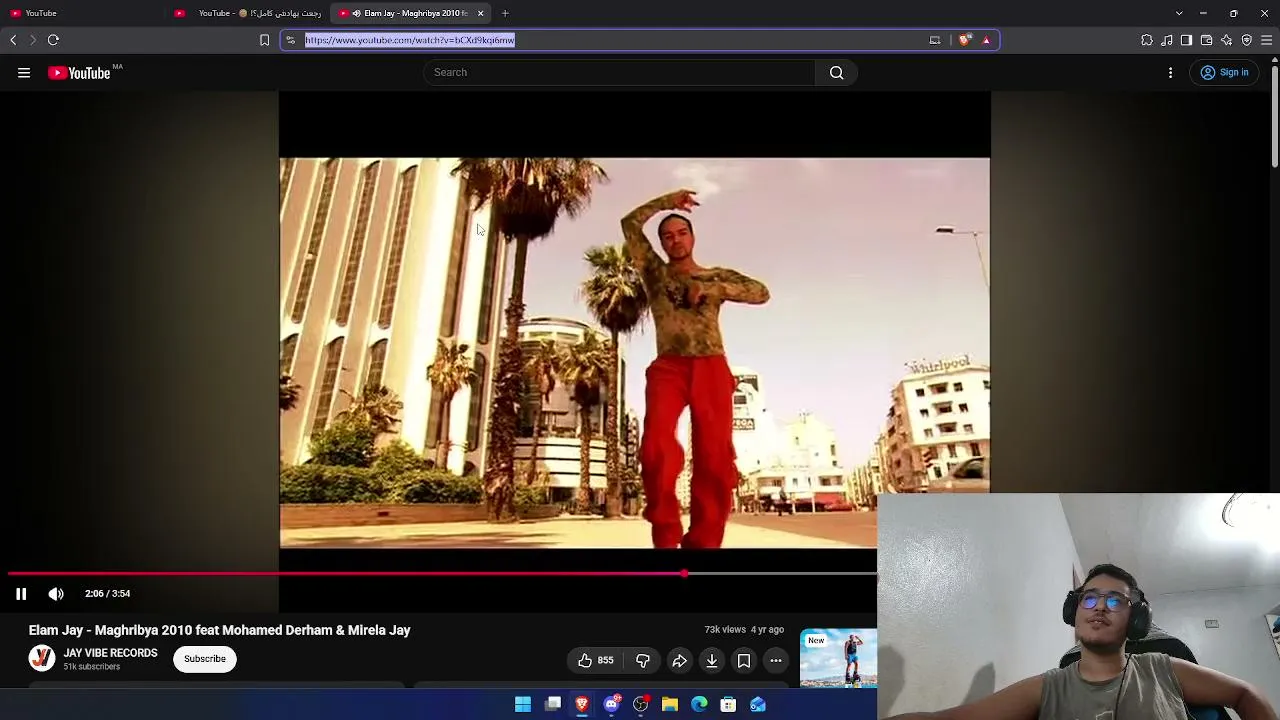This screenshot has width=1280, height=720.
Task: Bookmark this page from the browser toolbar
Action: pyautogui.click(x=264, y=40)
